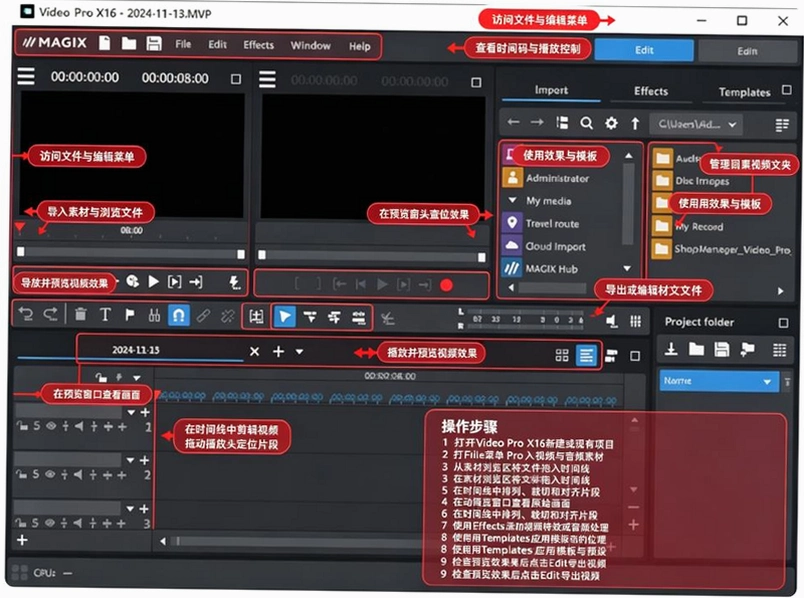Play the left preview monitor
This screenshot has width=804, height=598.
pos(153,282)
